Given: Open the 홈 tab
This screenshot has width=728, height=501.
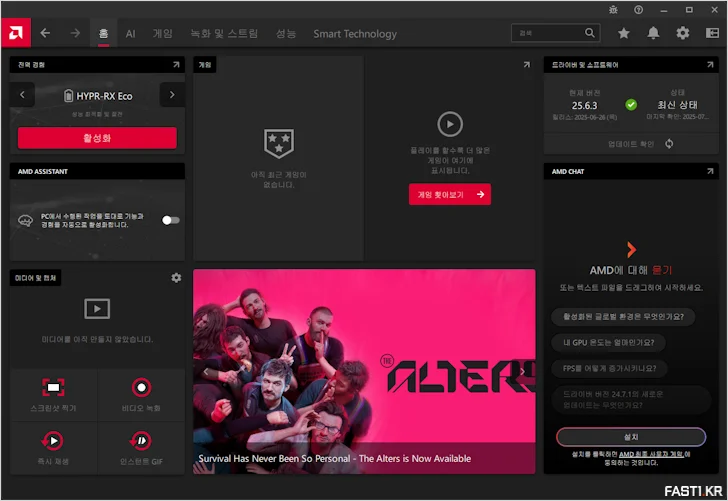Looking at the screenshot, I should point(104,33).
